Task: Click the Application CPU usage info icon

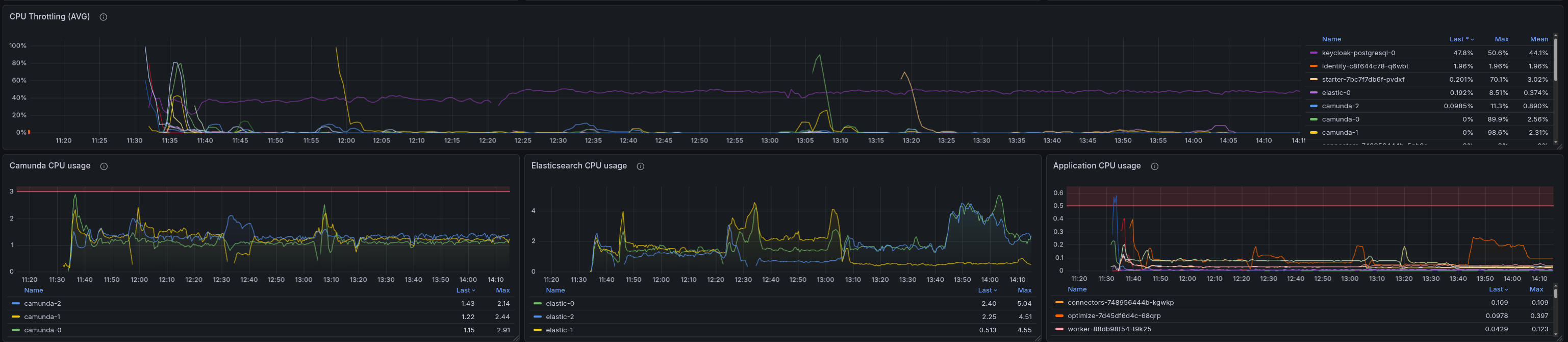Action: (1155, 166)
